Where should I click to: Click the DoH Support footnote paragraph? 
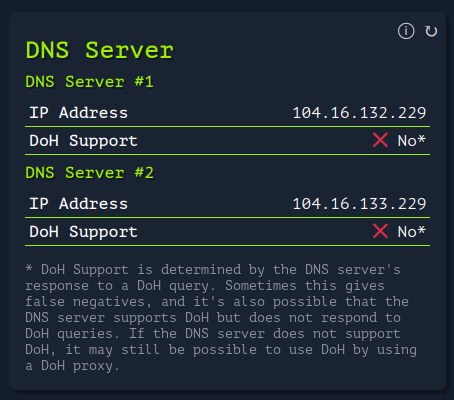coord(221,318)
